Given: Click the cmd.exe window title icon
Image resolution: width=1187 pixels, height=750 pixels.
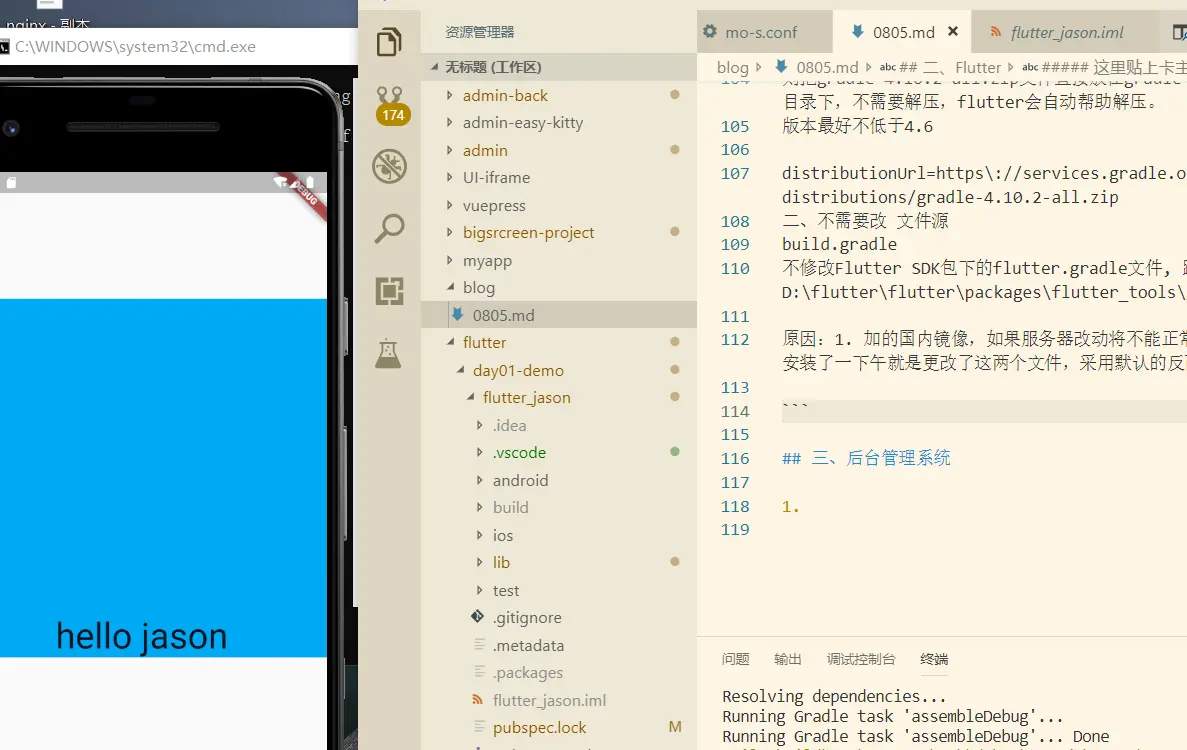Looking at the screenshot, I should pos(5,47).
